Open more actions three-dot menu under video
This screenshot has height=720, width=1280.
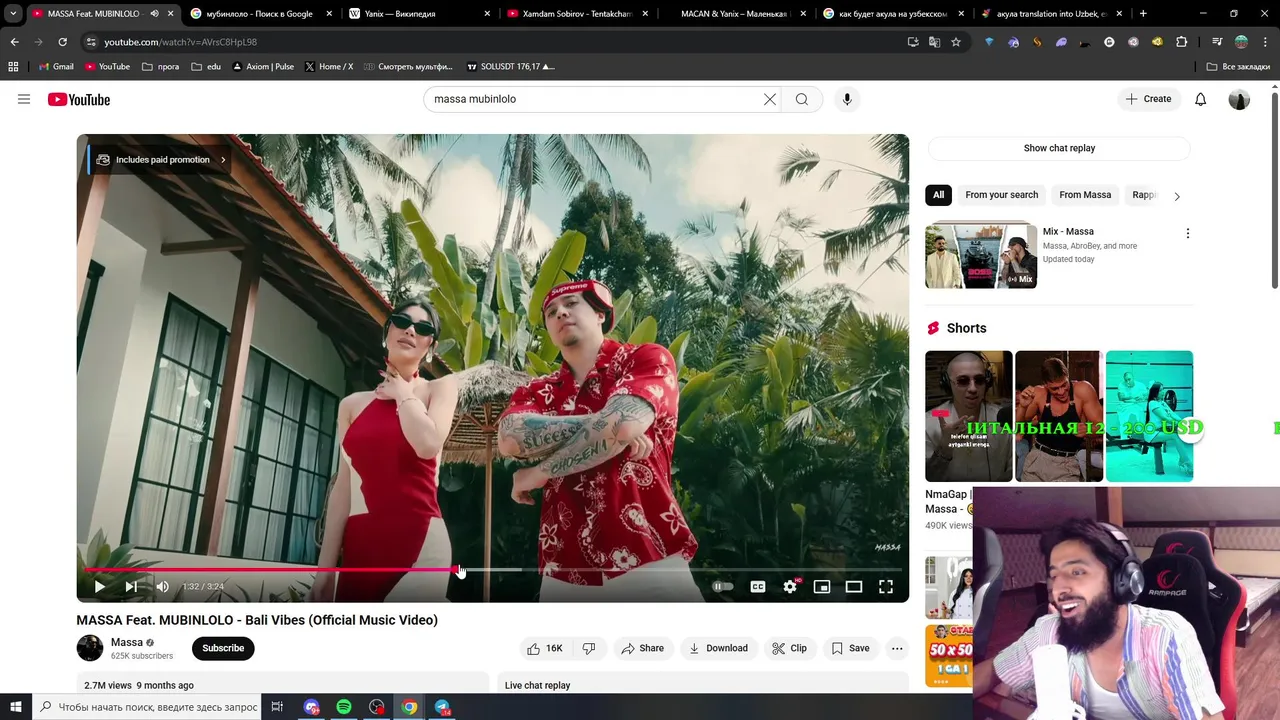[897, 648]
